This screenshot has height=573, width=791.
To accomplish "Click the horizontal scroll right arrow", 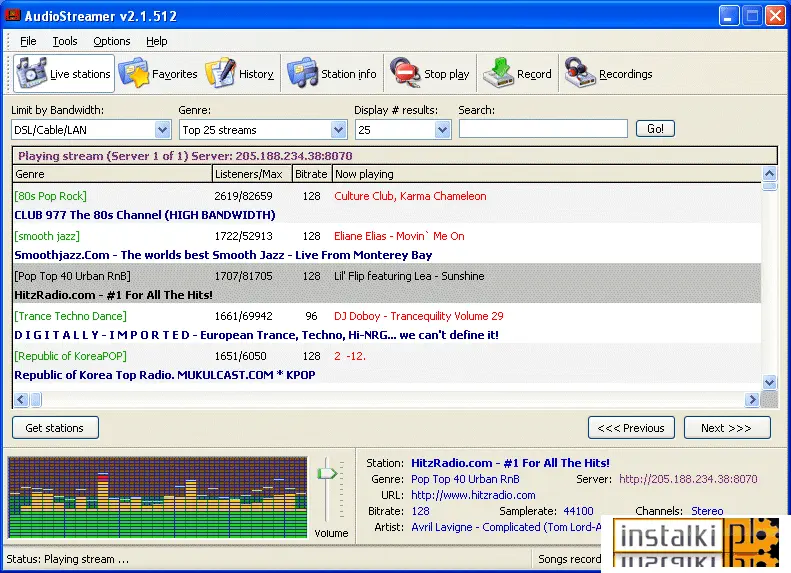I will coord(752,399).
